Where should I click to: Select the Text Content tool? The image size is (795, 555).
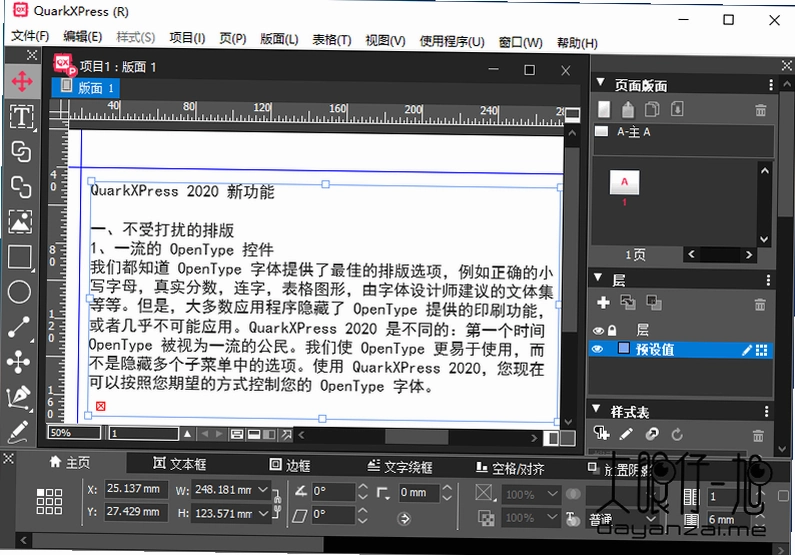pos(21,116)
